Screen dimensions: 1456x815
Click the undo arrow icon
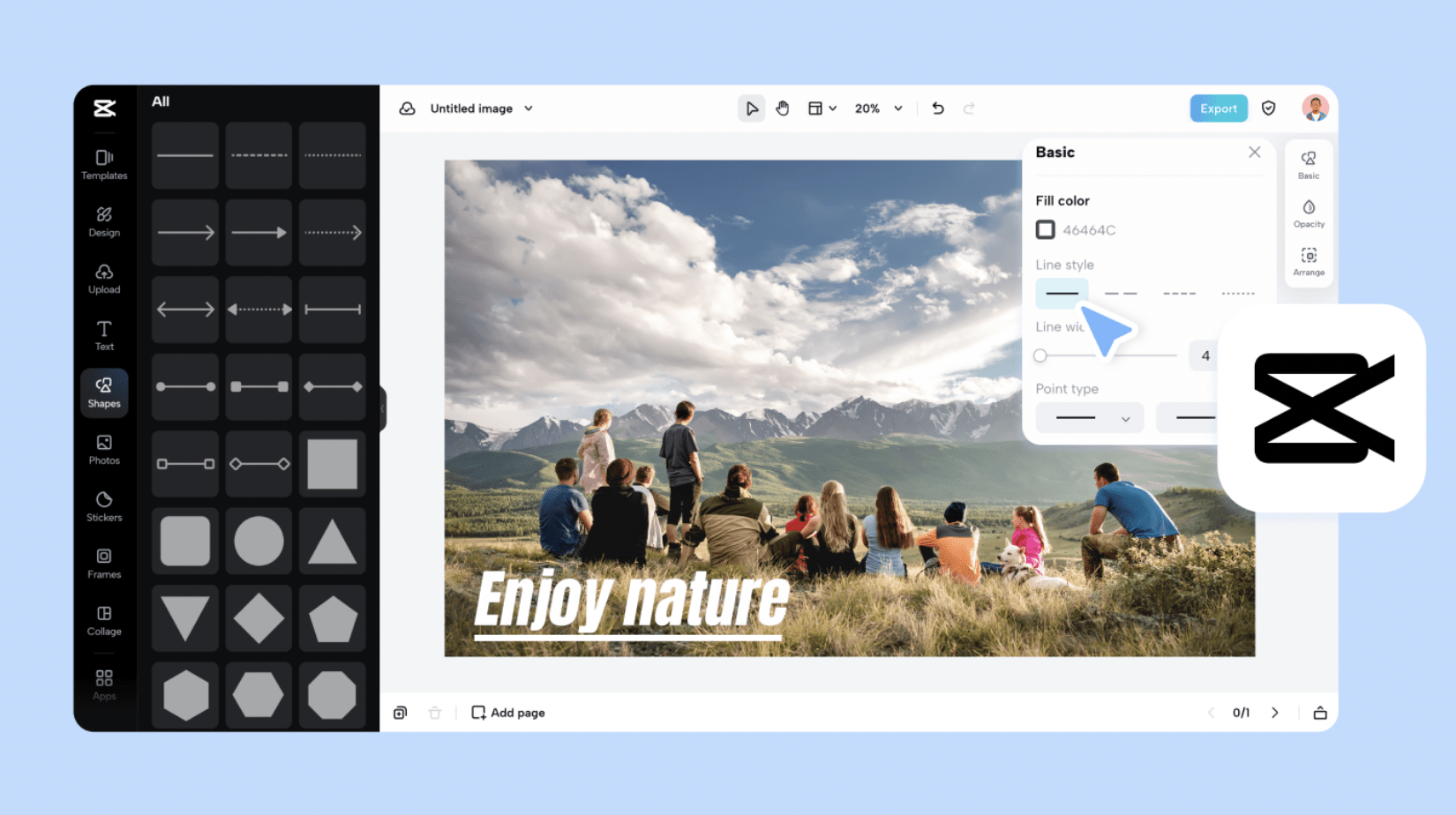937,108
